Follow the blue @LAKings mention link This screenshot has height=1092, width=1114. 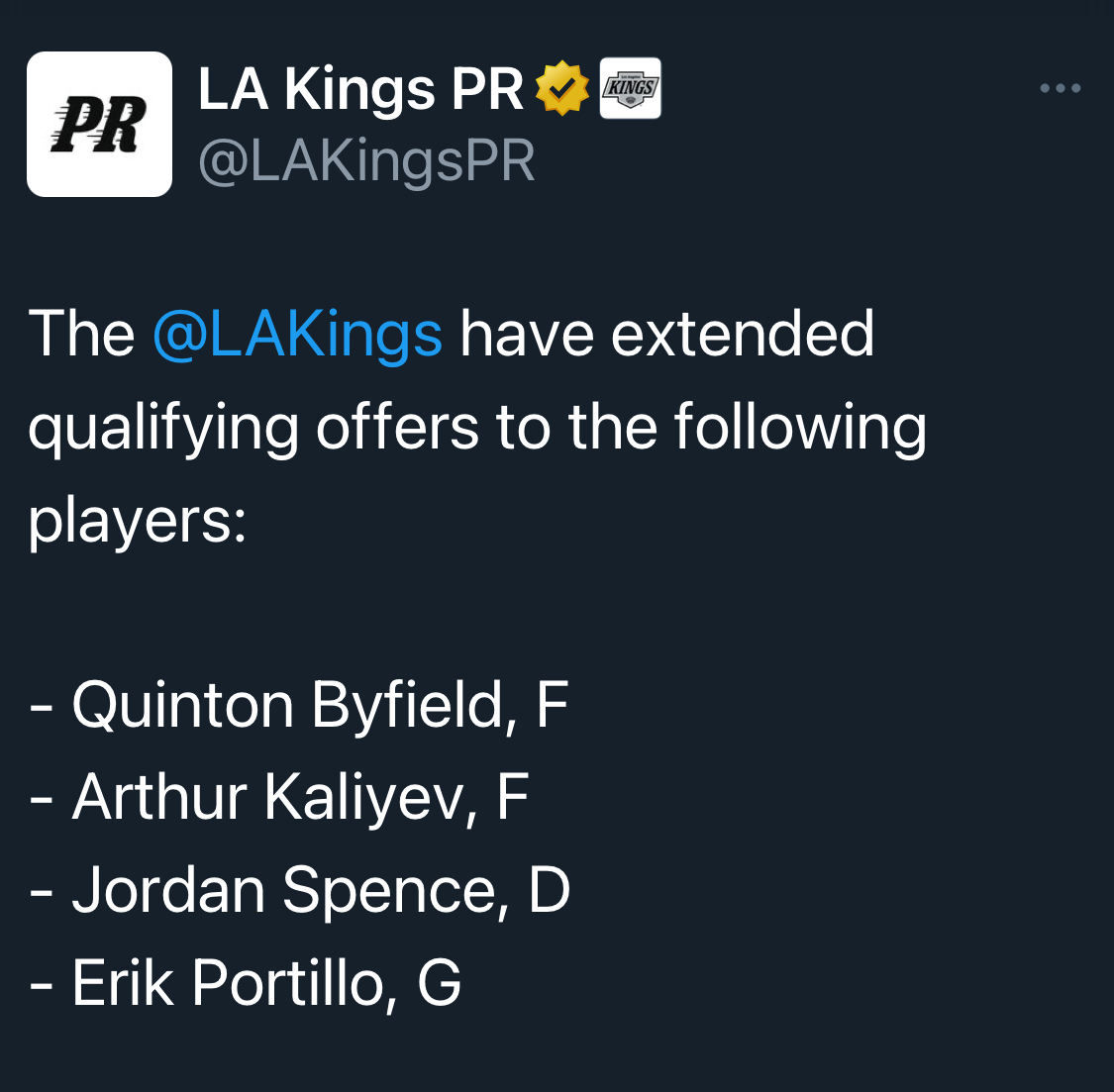(x=298, y=334)
